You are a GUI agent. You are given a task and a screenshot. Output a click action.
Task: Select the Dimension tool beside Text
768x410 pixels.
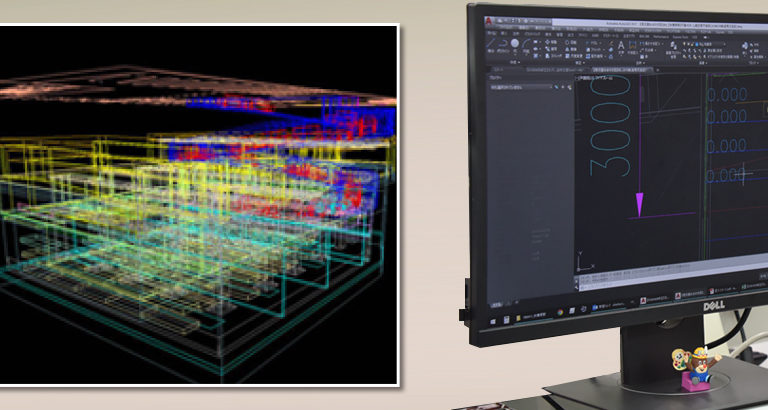[632, 47]
